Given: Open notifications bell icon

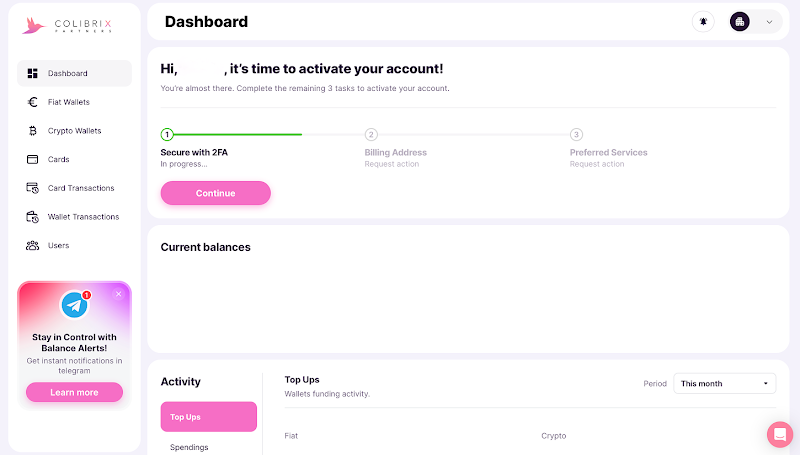Looking at the screenshot, I should (x=703, y=21).
